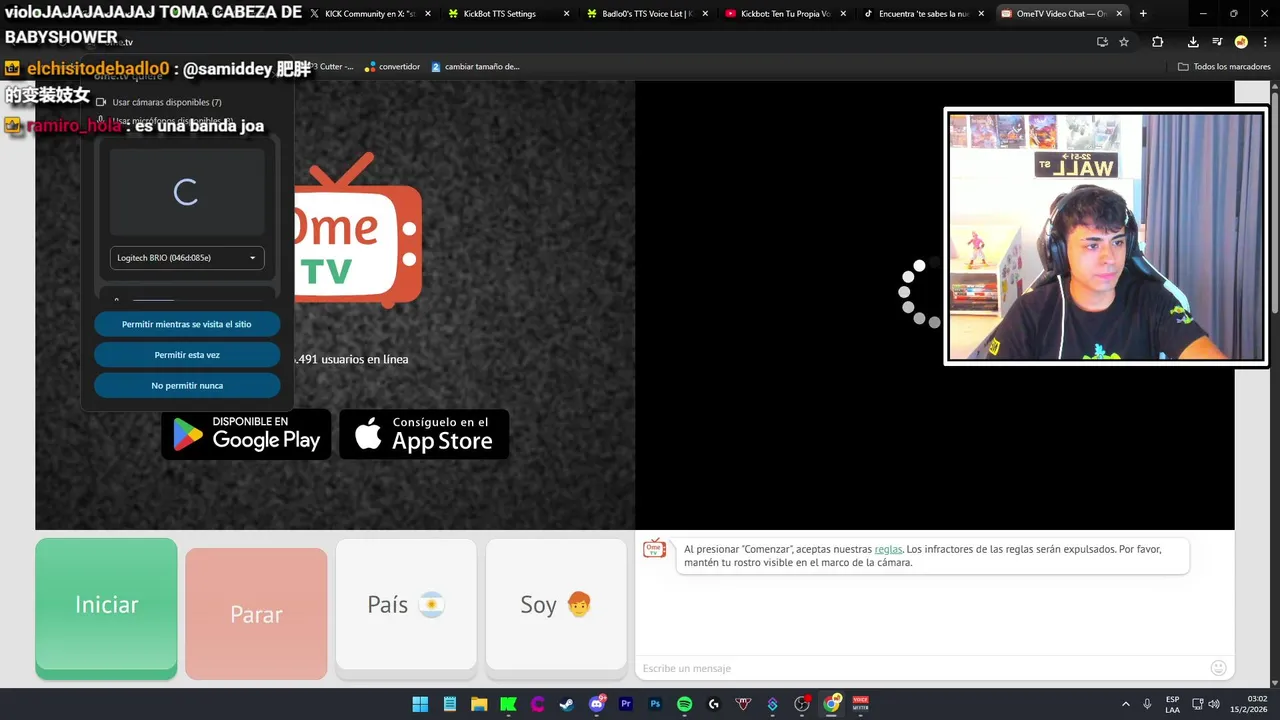Image resolution: width=1280 pixels, height=720 pixels.
Task: Click Permitir esta vez
Action: click(x=187, y=355)
